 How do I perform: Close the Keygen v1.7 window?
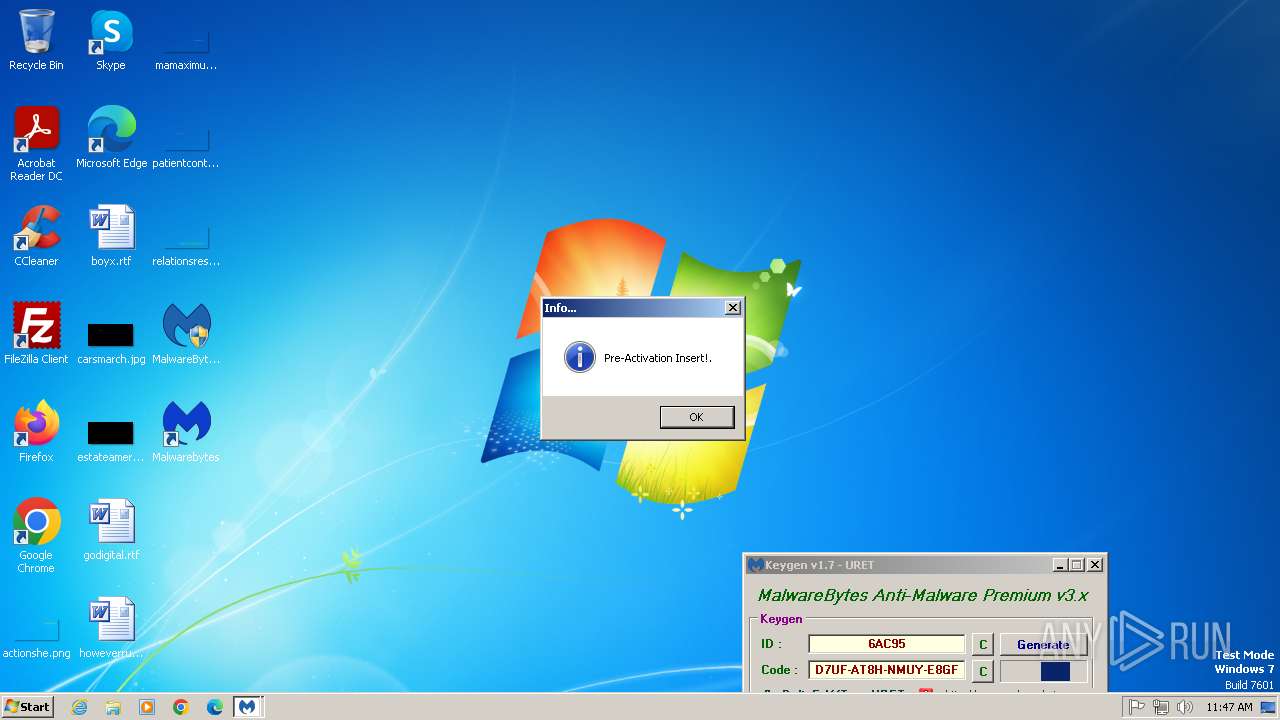click(x=1095, y=565)
